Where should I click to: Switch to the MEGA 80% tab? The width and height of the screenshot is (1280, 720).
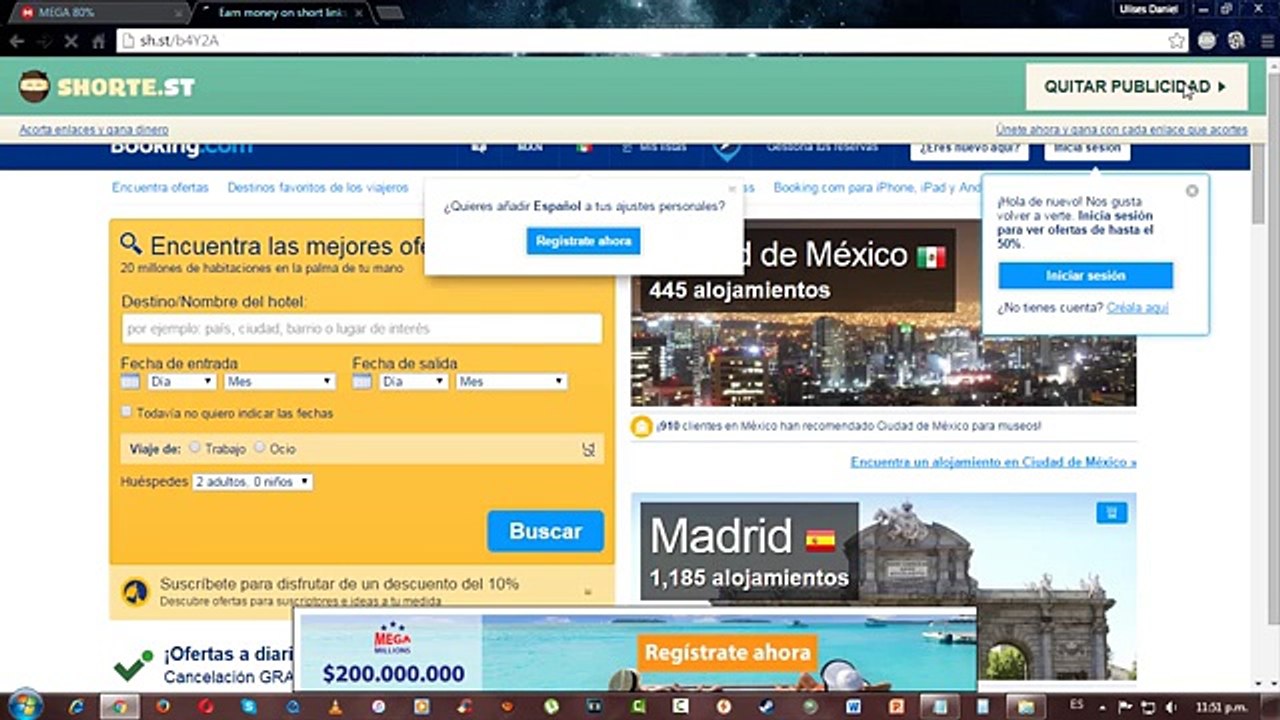point(102,13)
